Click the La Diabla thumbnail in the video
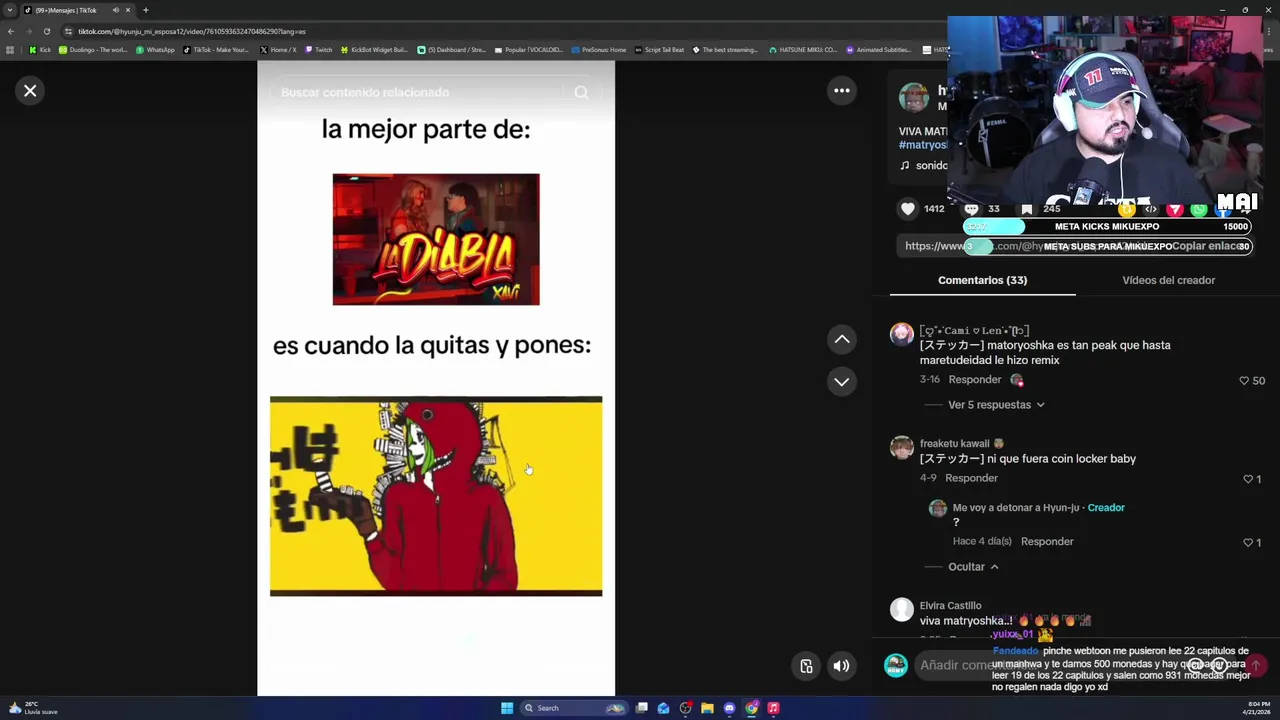 (436, 240)
